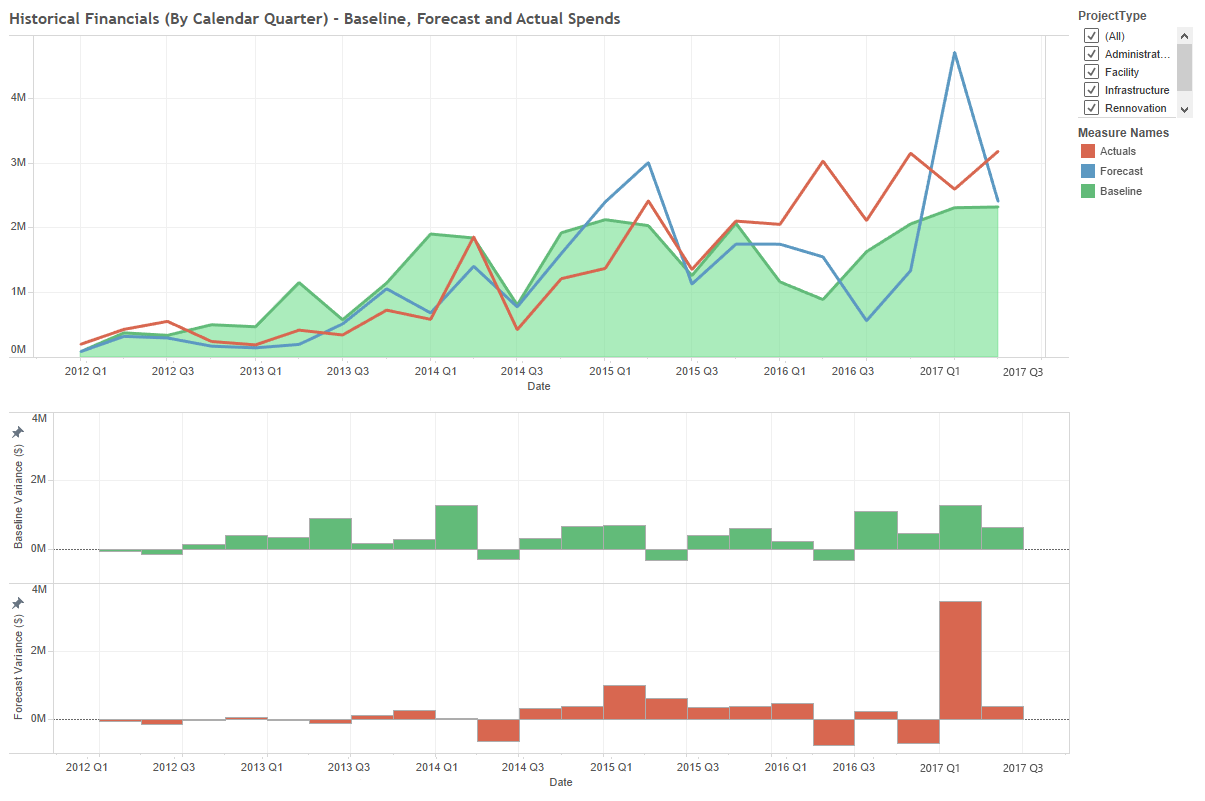Click the pin icon on Forecast Variance axis
This screenshot has height=801, width=1205.
coord(17,604)
